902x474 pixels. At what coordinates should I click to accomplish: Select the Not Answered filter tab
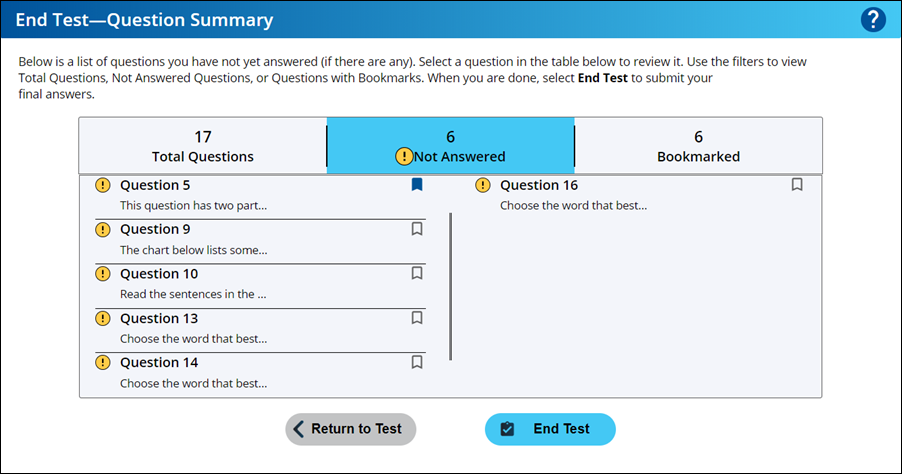pyautogui.click(x=450, y=146)
